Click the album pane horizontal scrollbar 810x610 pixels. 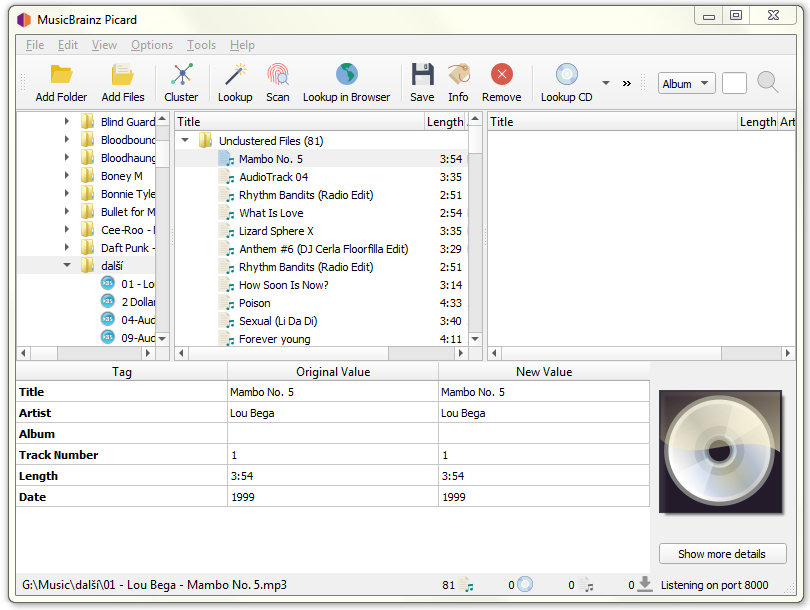click(x=641, y=353)
